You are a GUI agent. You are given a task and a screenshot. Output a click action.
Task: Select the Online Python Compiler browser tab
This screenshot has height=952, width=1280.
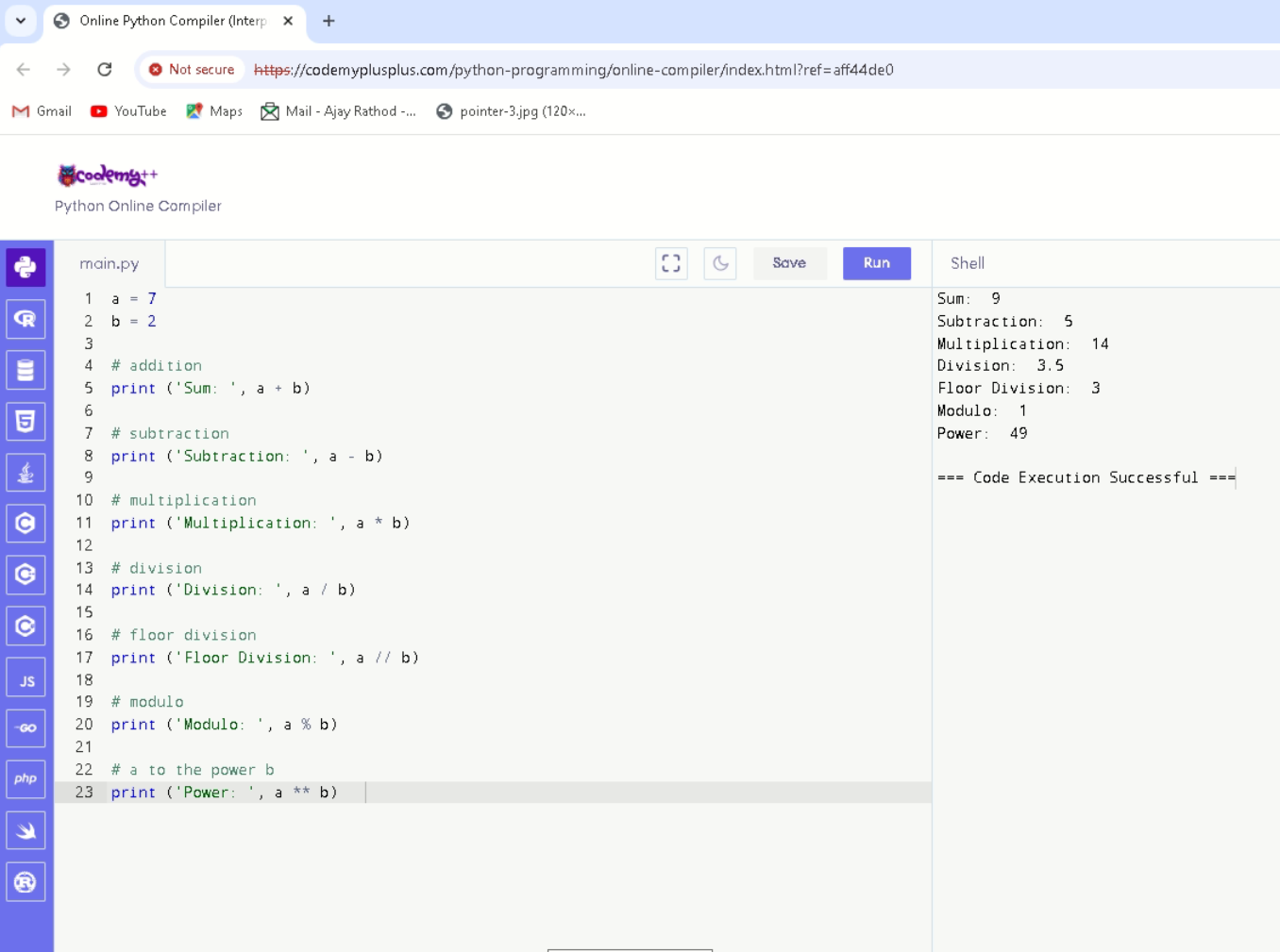(170, 20)
